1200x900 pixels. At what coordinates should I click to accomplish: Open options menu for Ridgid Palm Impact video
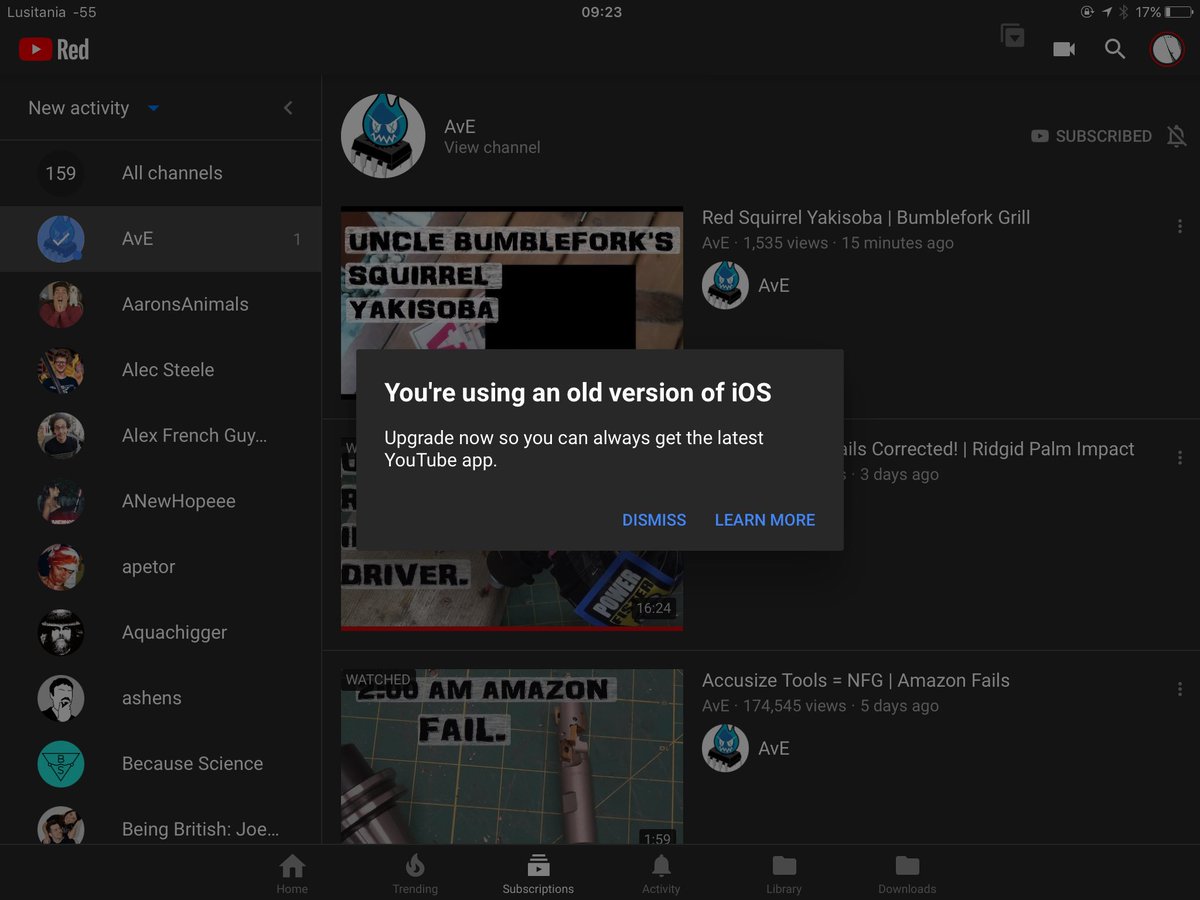tap(1180, 458)
